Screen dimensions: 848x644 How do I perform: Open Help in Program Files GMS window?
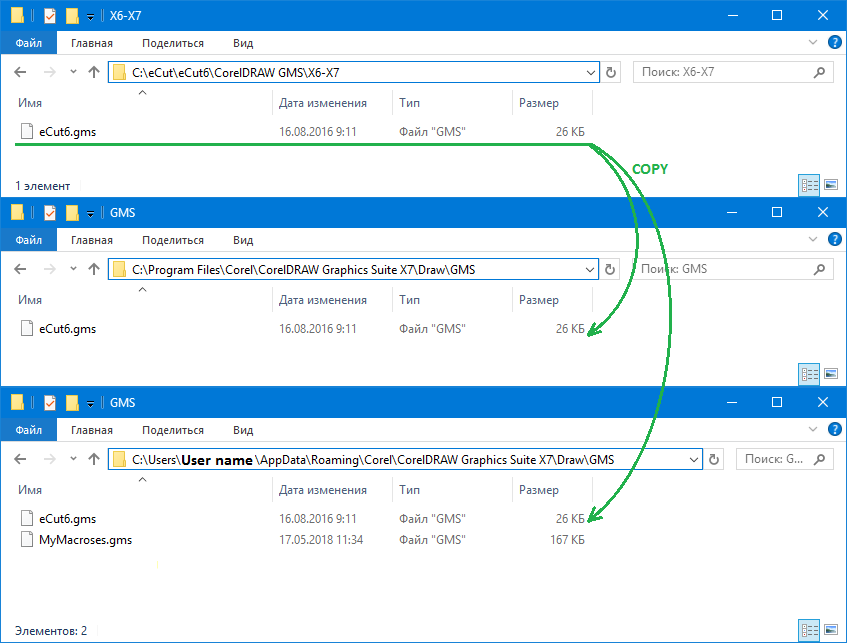tap(834, 239)
